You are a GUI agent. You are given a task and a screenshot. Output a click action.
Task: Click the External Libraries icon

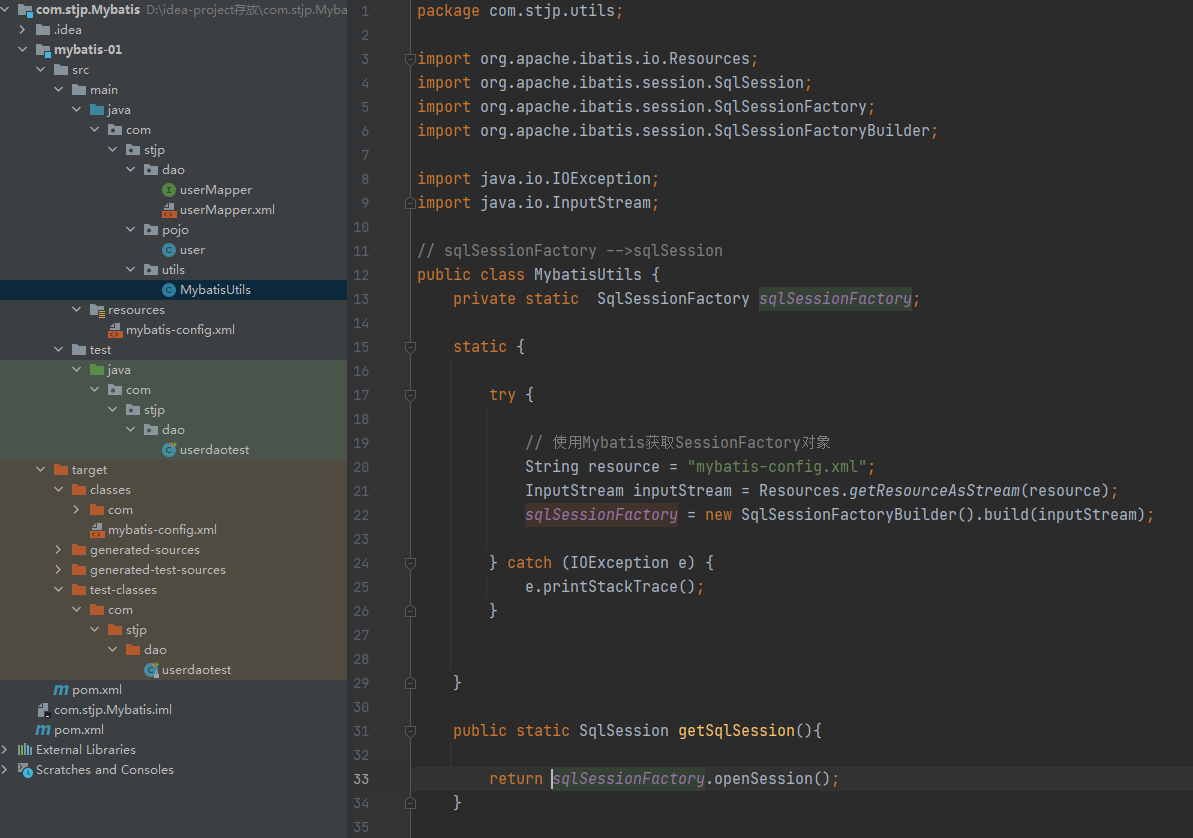click(25, 750)
